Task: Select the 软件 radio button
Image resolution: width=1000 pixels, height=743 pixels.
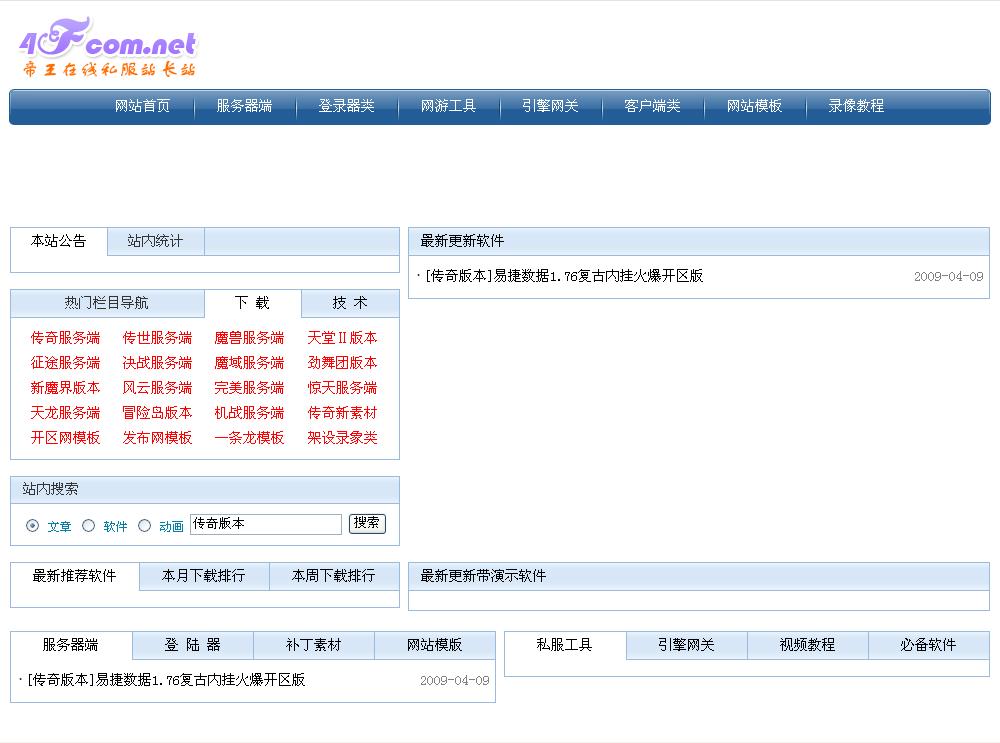Action: [x=89, y=525]
